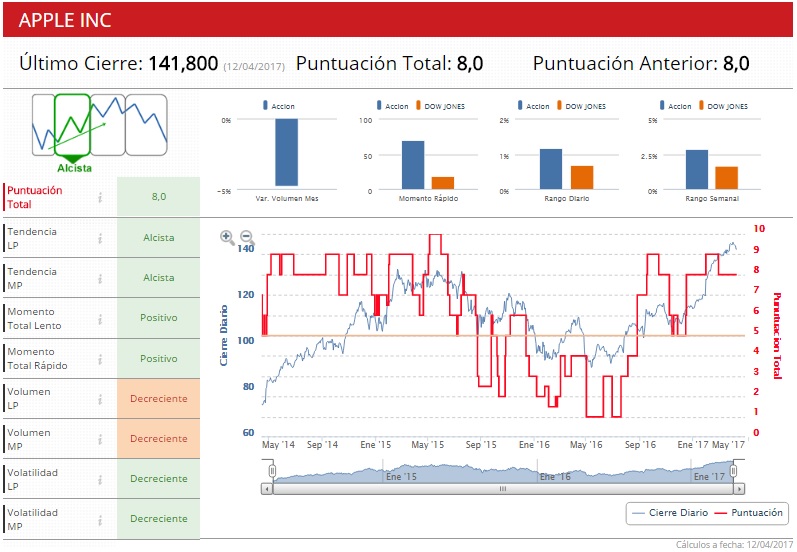797x552 pixels.
Task: Click the Ene '16 marker in the navigator
Action: (x=555, y=477)
